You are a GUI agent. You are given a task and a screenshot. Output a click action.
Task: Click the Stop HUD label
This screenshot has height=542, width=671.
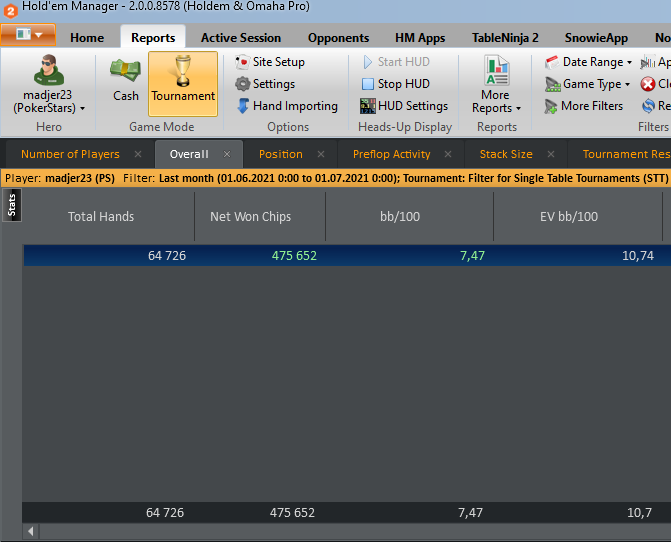pyautogui.click(x=404, y=84)
